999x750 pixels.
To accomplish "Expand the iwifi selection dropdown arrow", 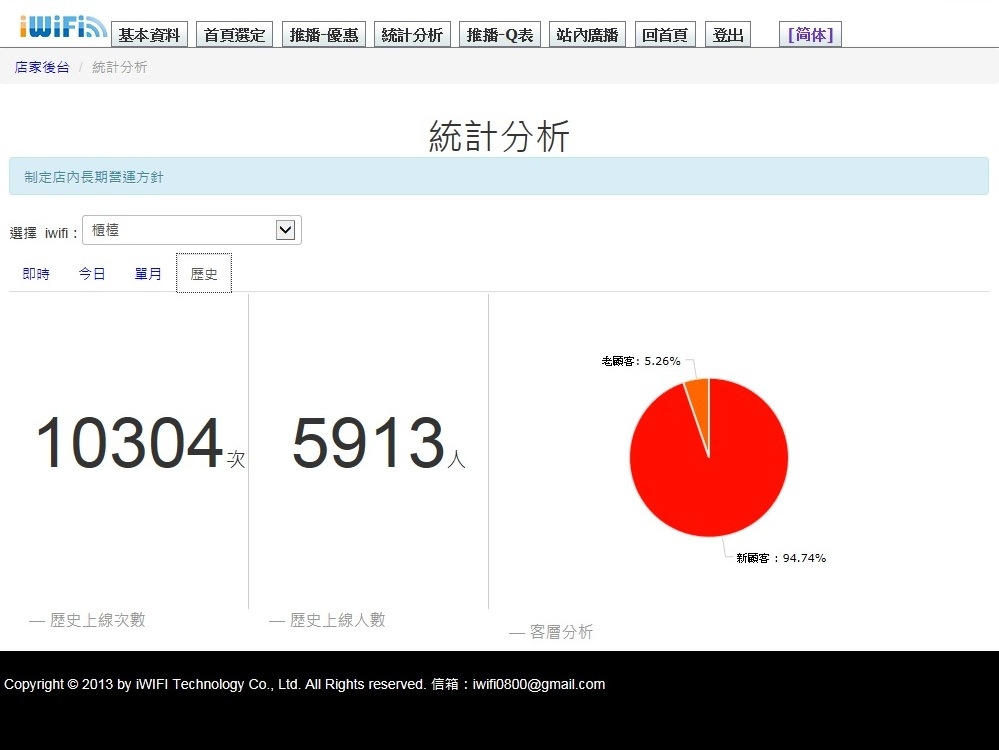I will (x=285, y=230).
